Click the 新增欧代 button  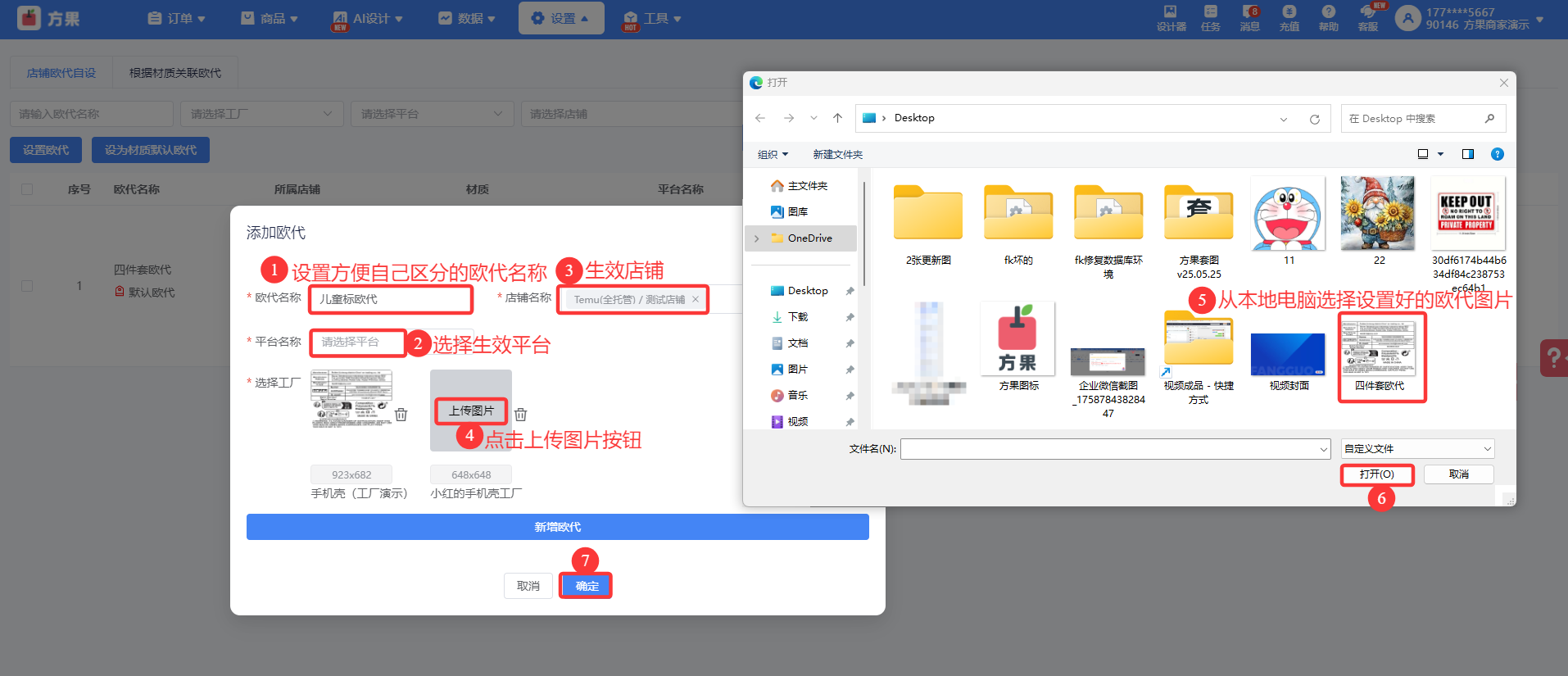[558, 527]
